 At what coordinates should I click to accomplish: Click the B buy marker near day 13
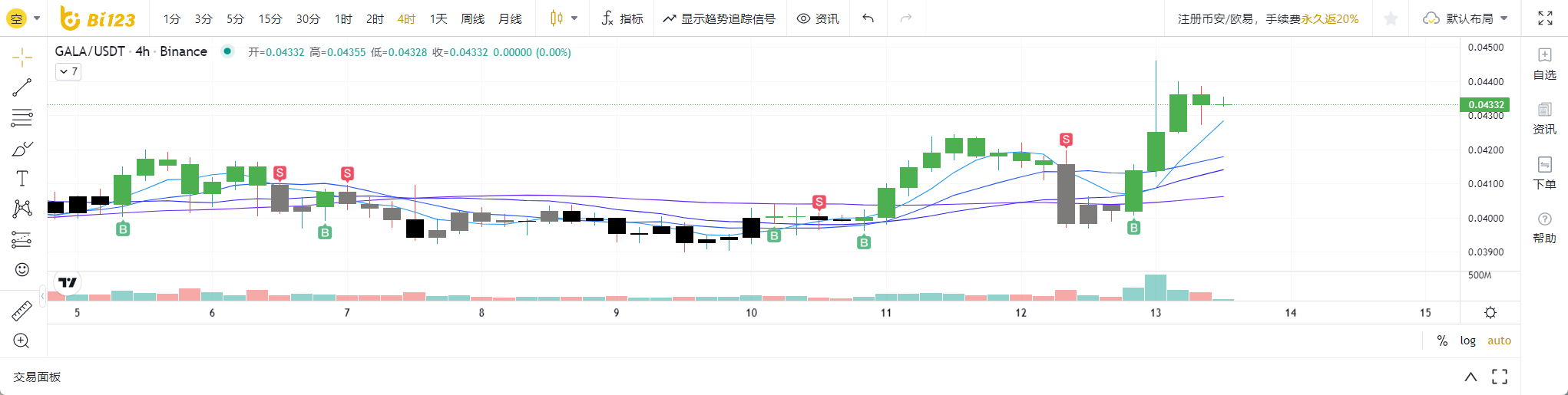pos(1133,227)
